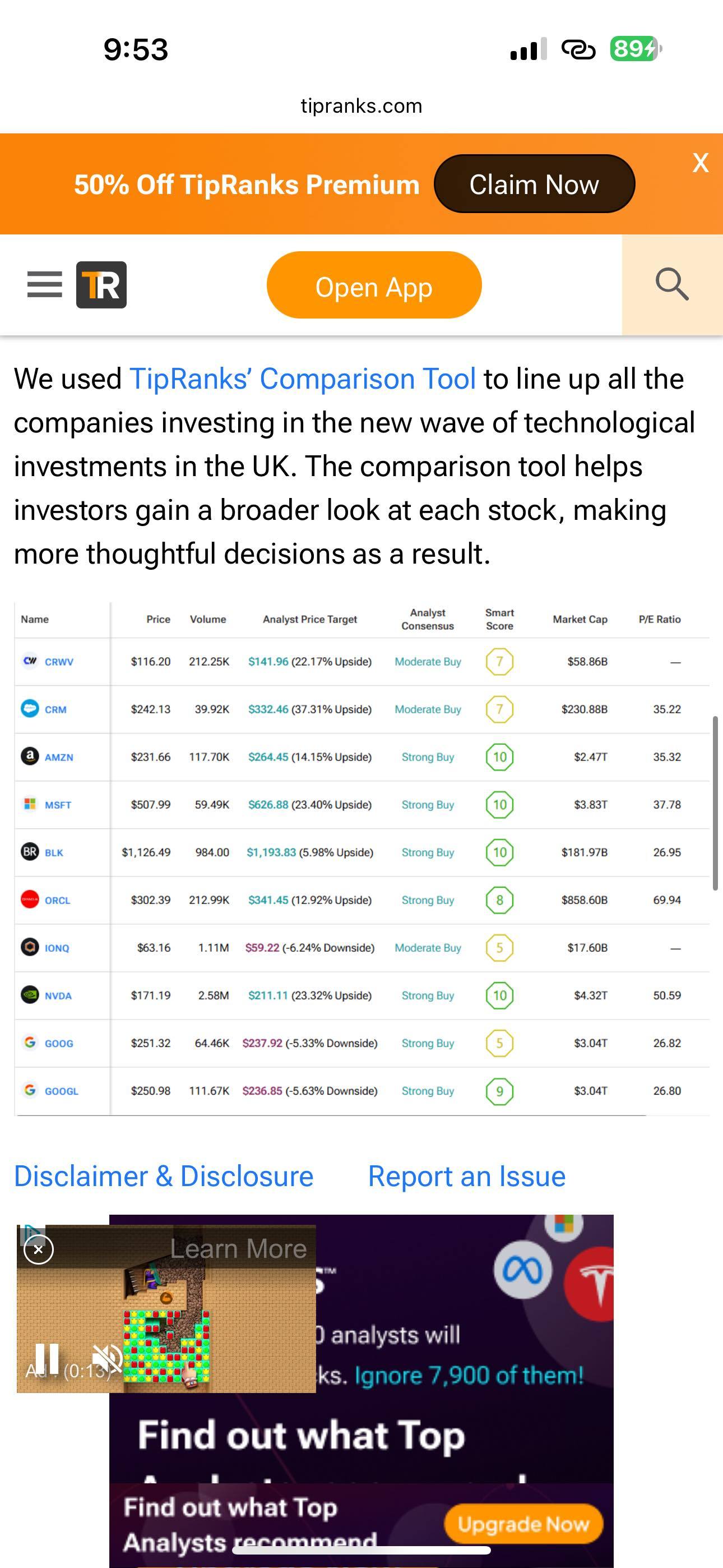Pause the playing video ad
This screenshot has height=1568, width=723.
(x=48, y=1358)
